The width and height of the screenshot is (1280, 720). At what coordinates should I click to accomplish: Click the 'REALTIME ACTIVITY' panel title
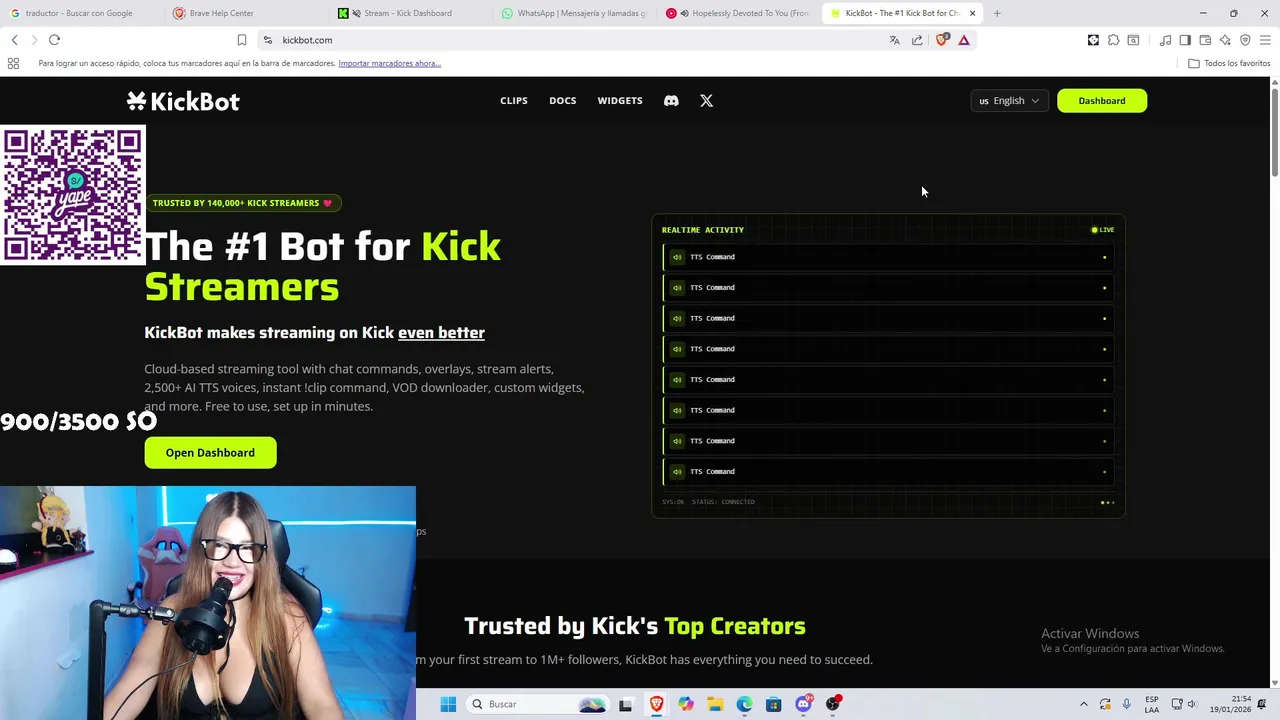pos(702,230)
